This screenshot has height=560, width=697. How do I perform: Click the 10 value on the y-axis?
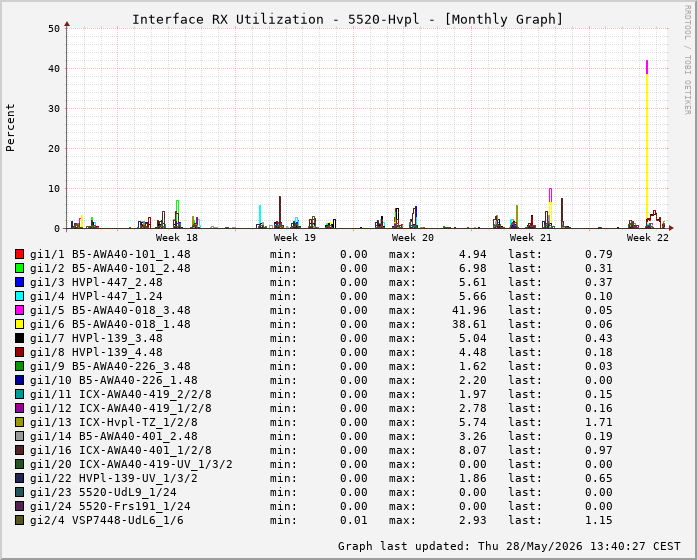click(x=54, y=189)
